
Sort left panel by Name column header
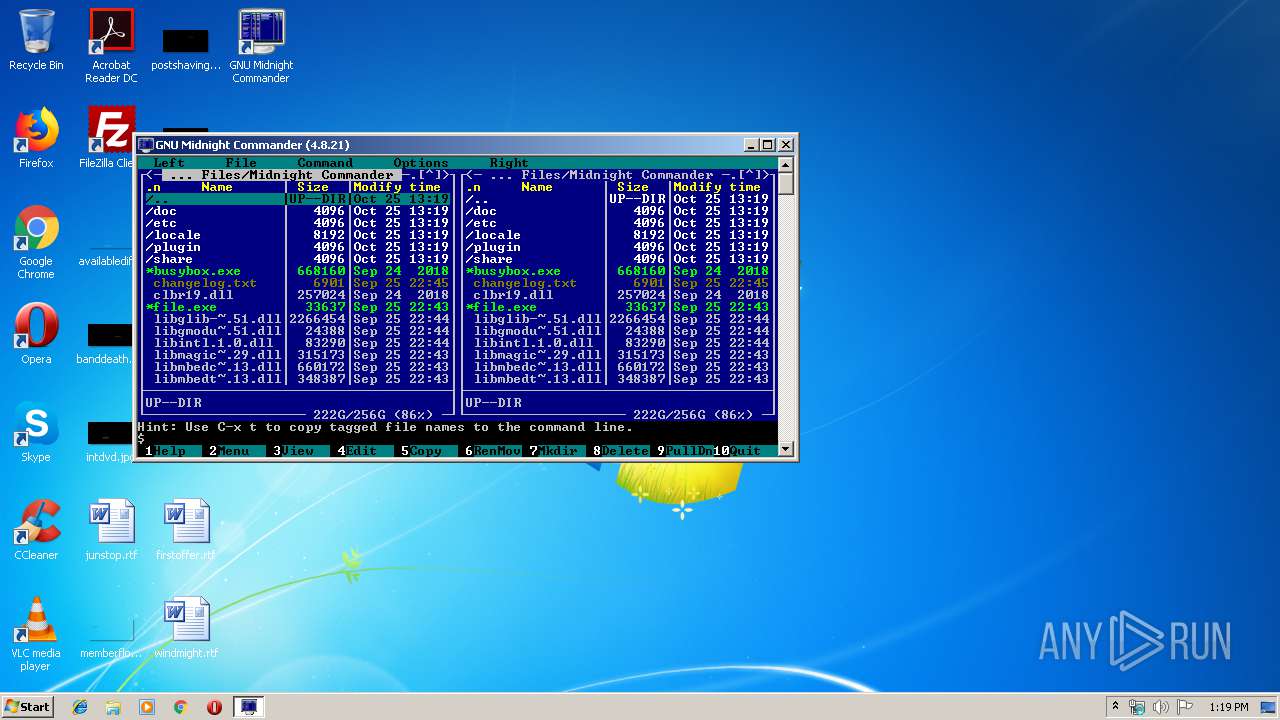click(x=217, y=187)
